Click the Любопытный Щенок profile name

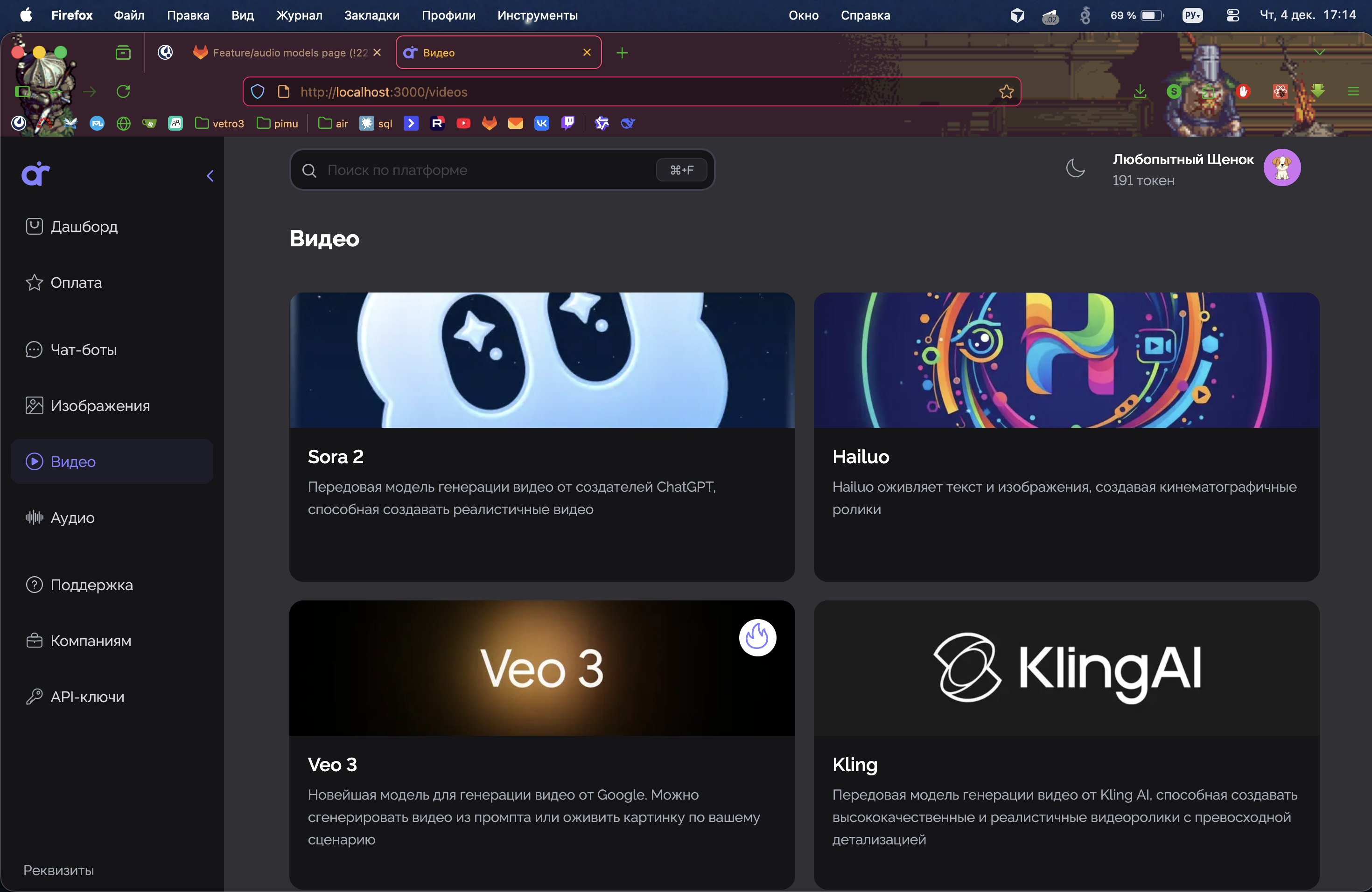pyautogui.click(x=1183, y=160)
